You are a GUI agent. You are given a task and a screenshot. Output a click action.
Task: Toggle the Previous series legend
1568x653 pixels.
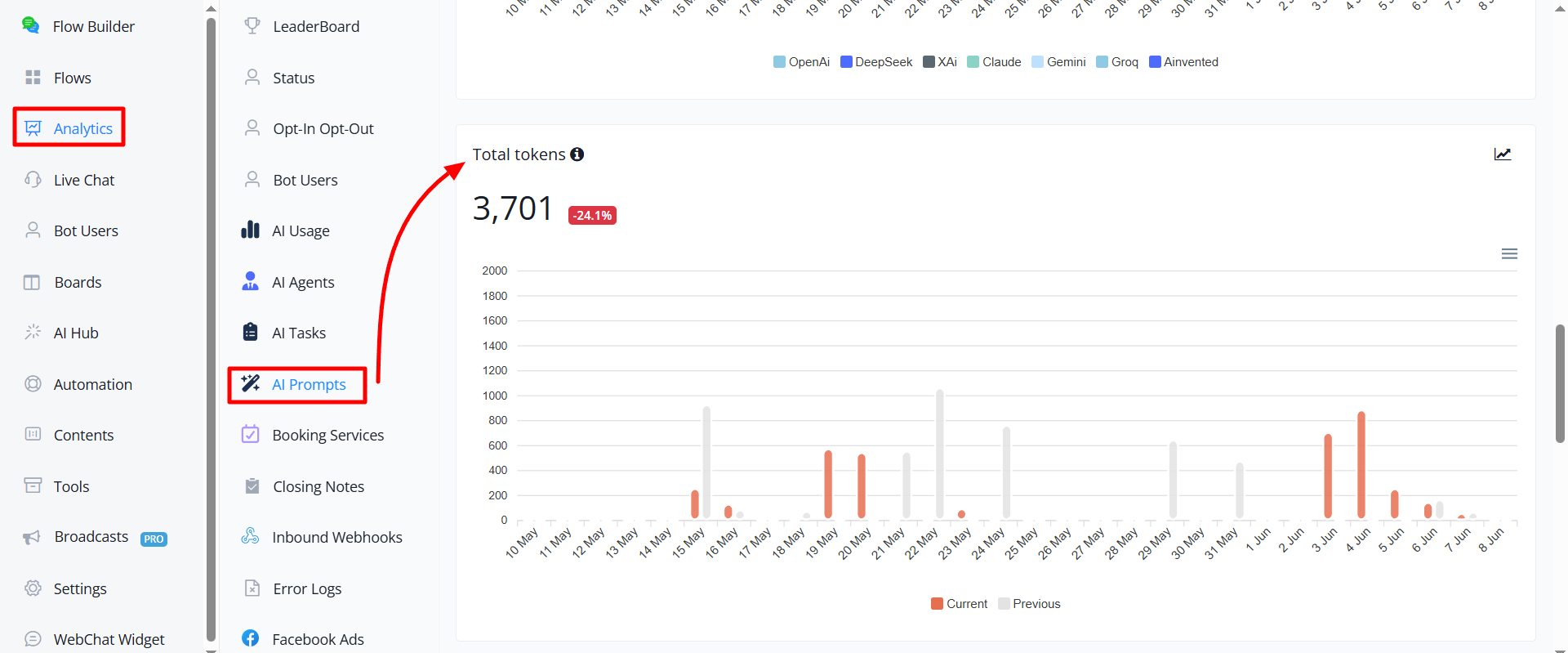(1029, 604)
